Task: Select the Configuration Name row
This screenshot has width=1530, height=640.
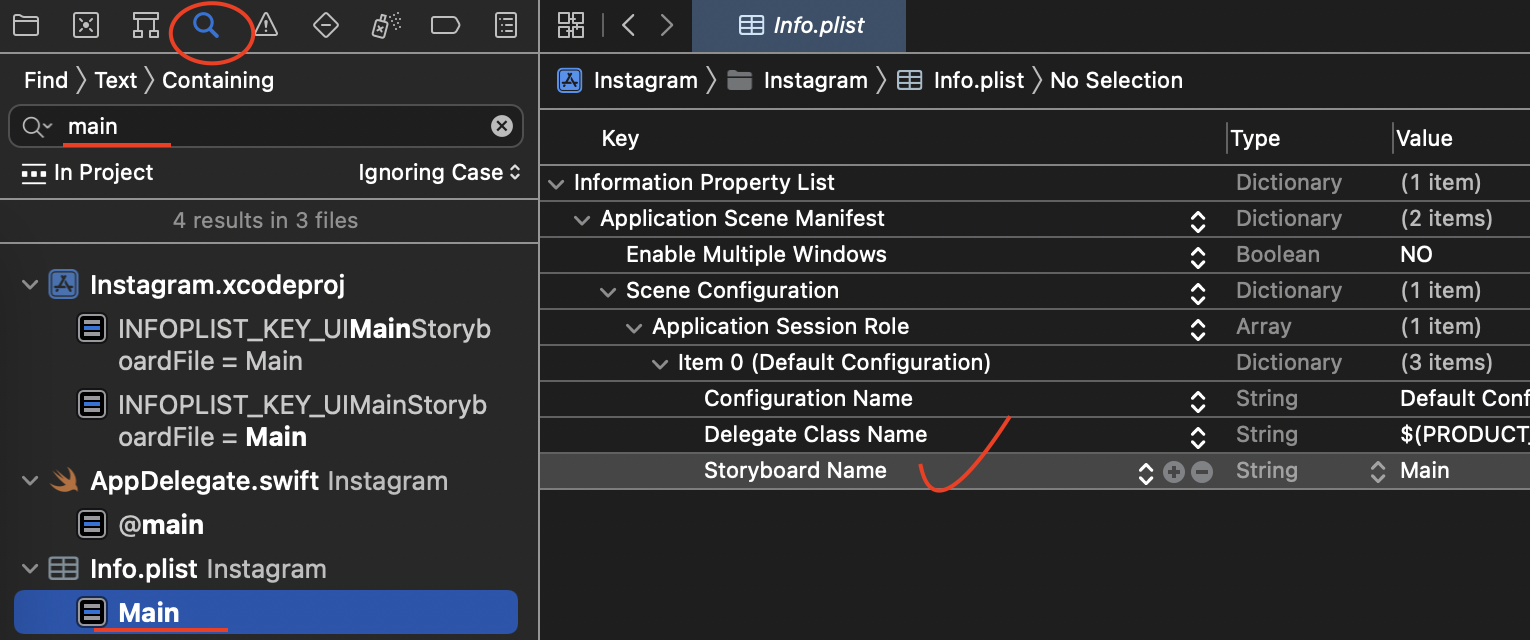Action: click(1034, 399)
